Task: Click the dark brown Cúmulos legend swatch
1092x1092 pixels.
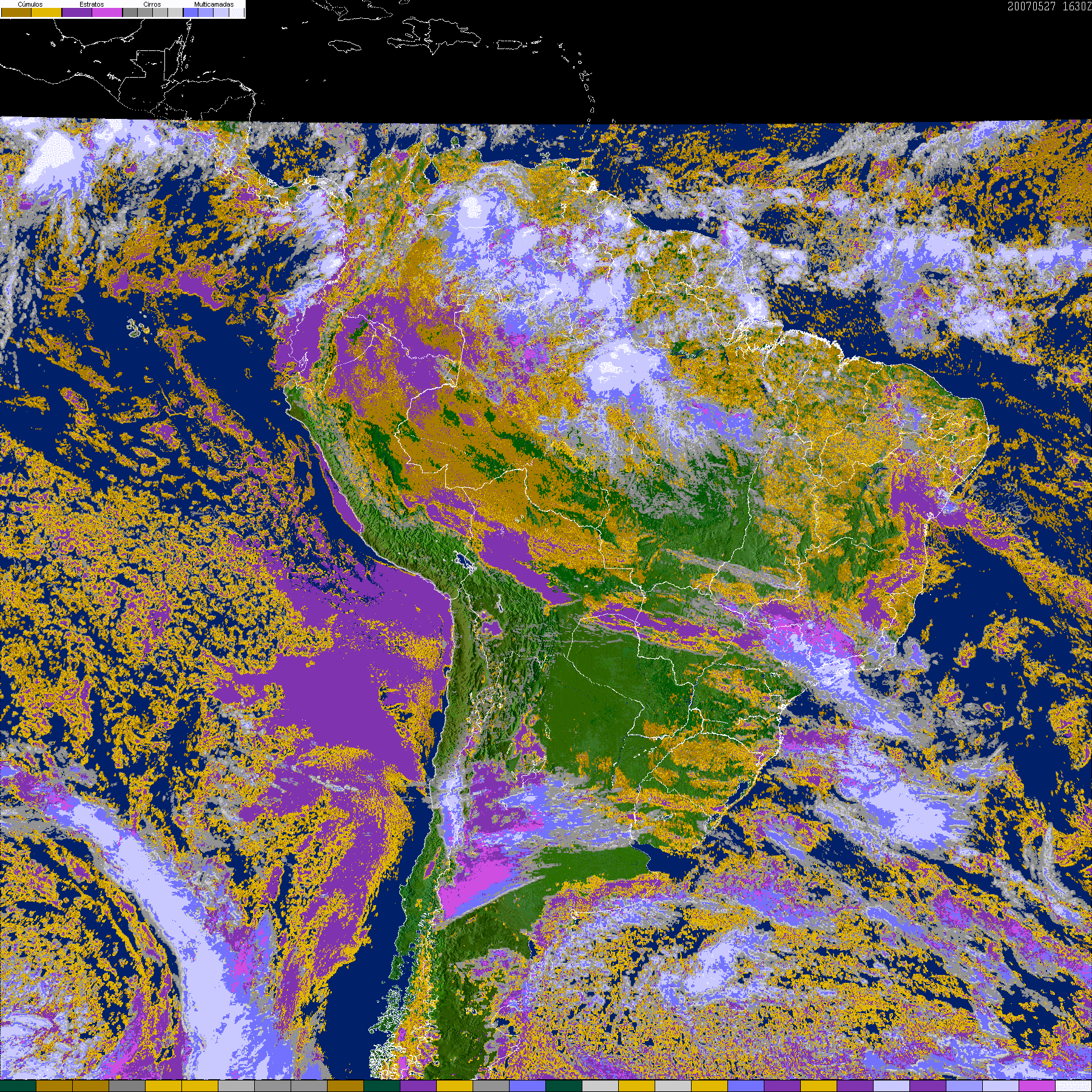Action: (x=16, y=12)
